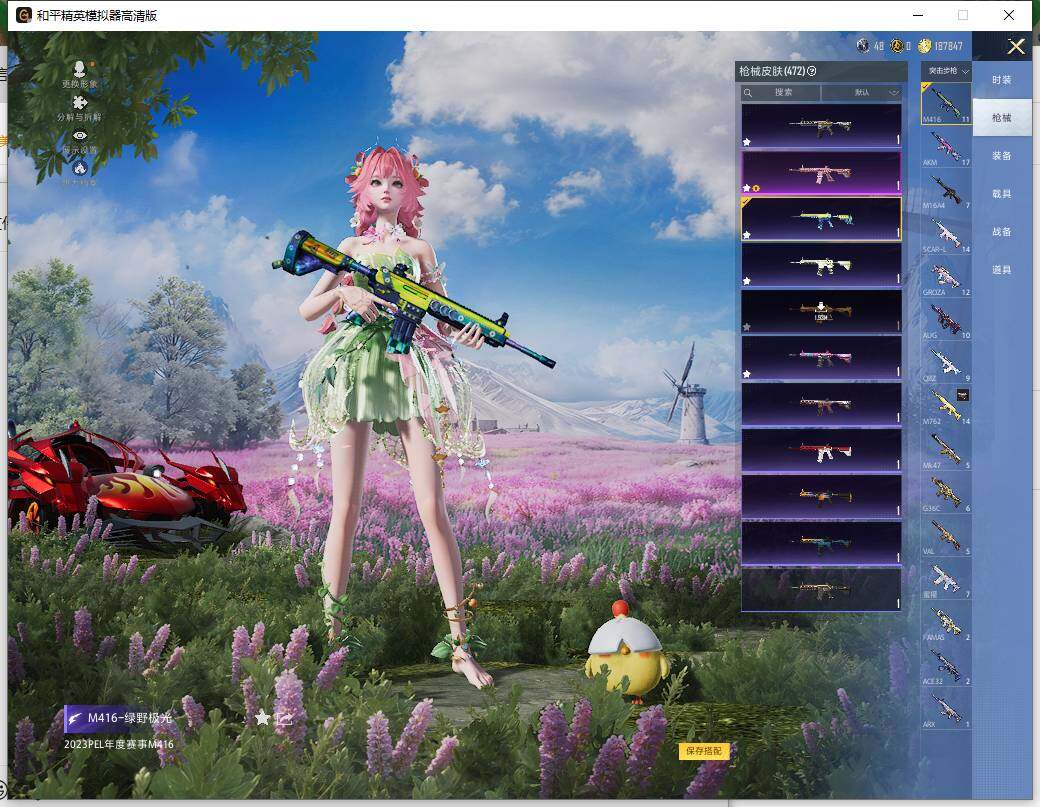The width and height of the screenshot is (1040, 807).
Task: Toggle favorite star beside M416-绿野极光
Action: (263, 717)
